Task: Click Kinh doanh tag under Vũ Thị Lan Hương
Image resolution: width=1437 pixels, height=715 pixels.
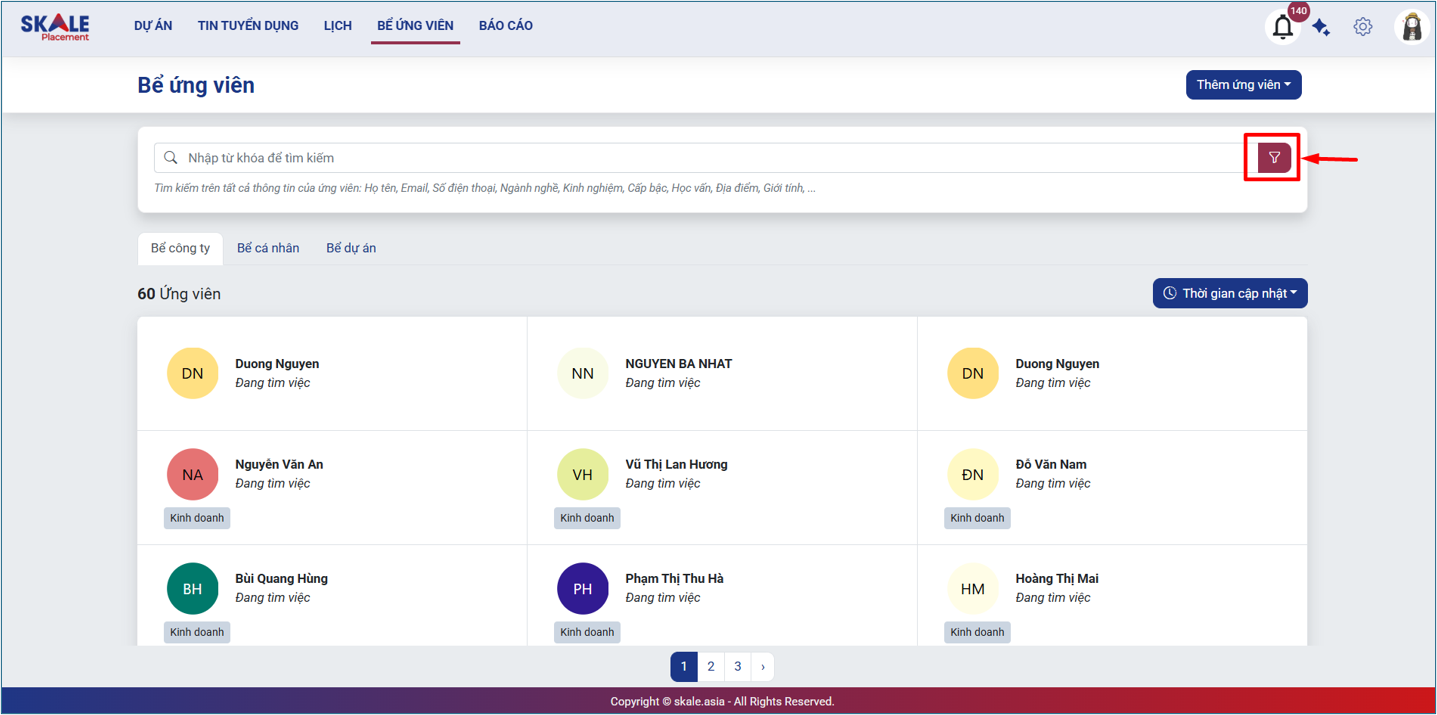Action: (587, 518)
